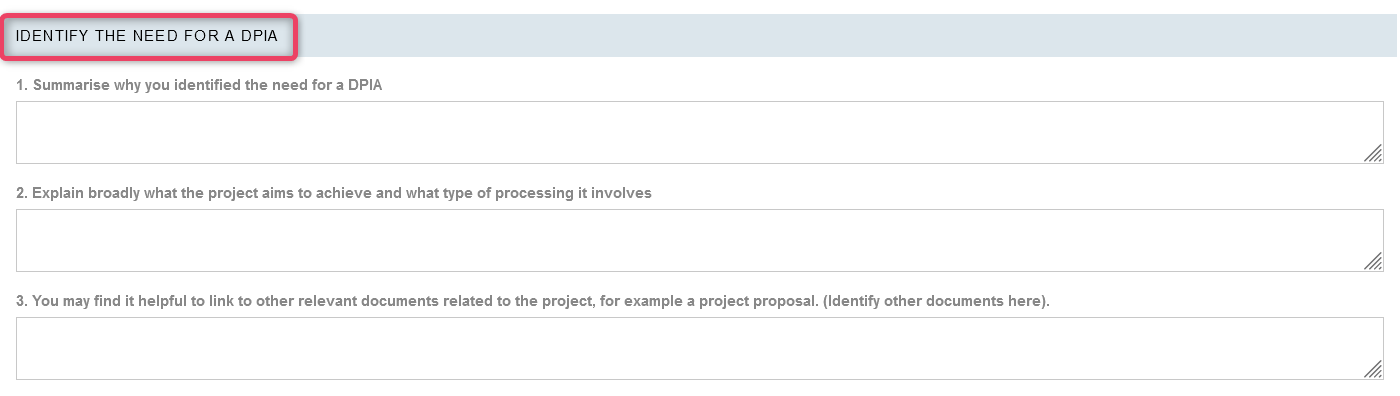Click the number '2.' beside Explain broadly
The height and width of the screenshot is (396, 1400).
tap(22, 193)
